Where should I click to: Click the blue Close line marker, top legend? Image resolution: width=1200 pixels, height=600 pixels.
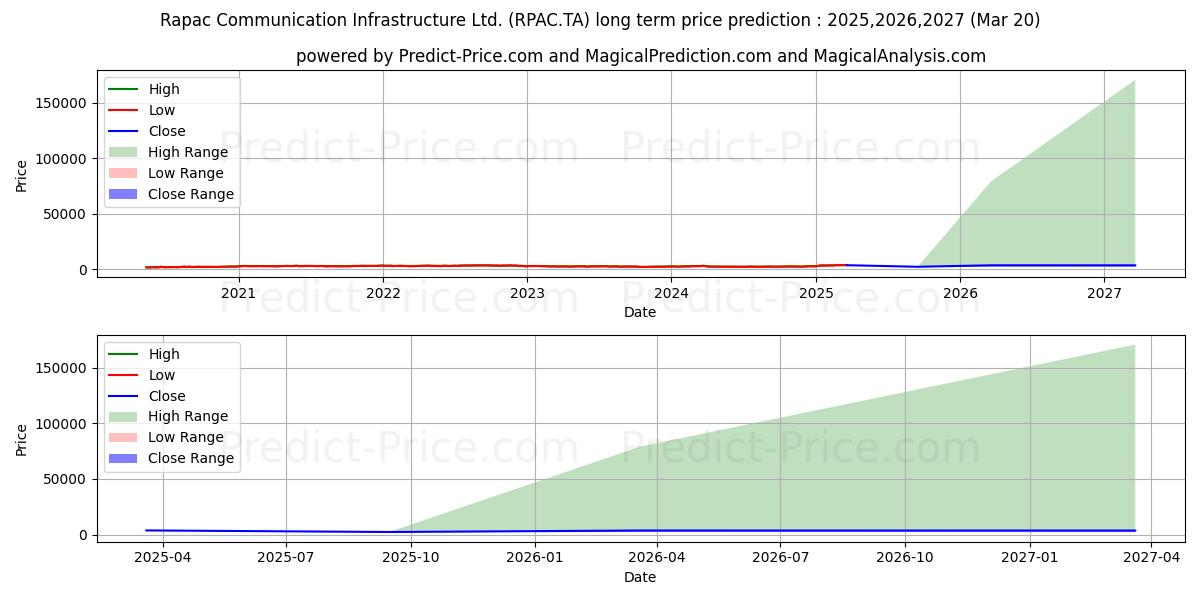point(126,131)
